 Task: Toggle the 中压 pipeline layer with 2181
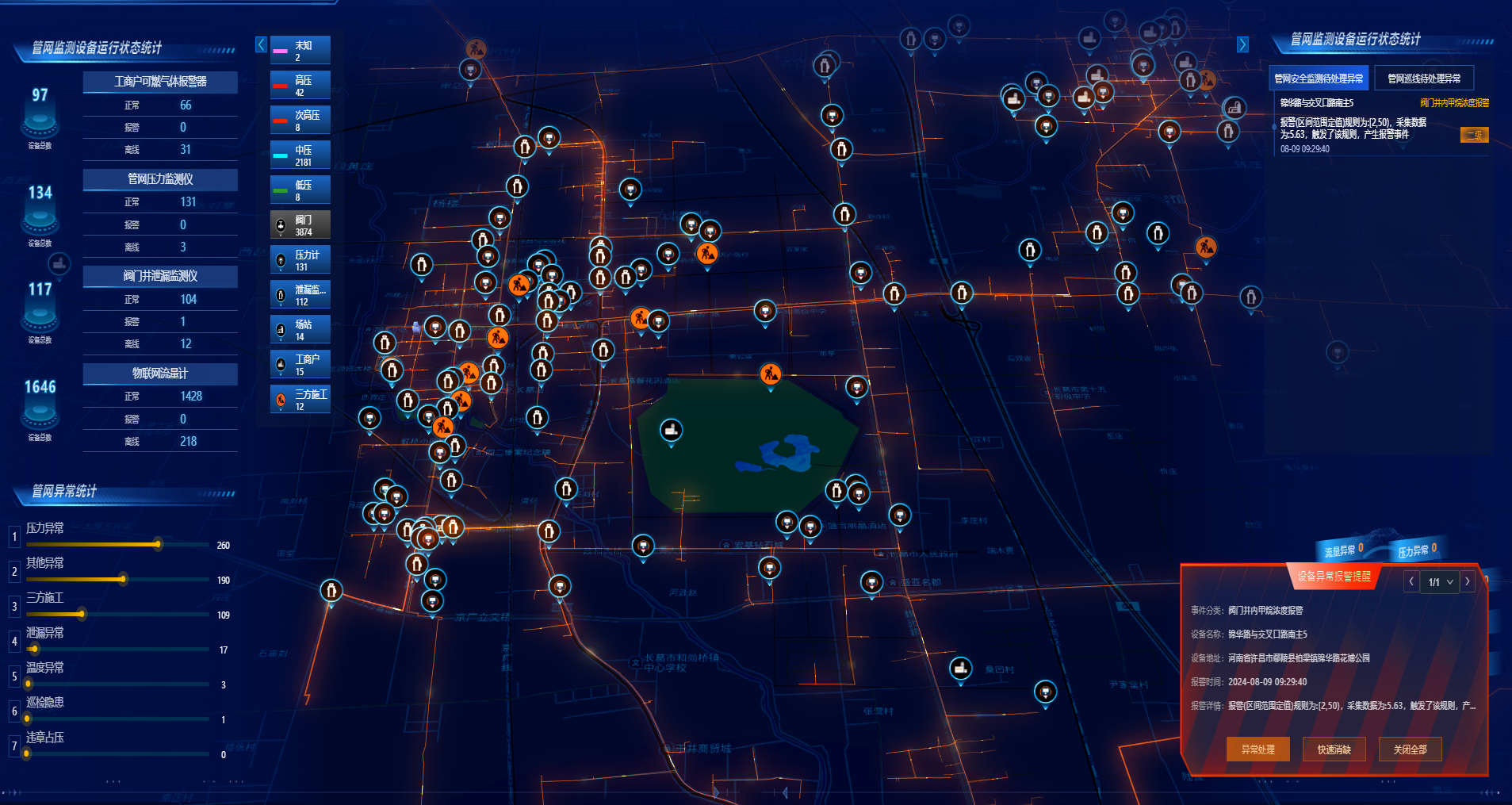(300, 155)
